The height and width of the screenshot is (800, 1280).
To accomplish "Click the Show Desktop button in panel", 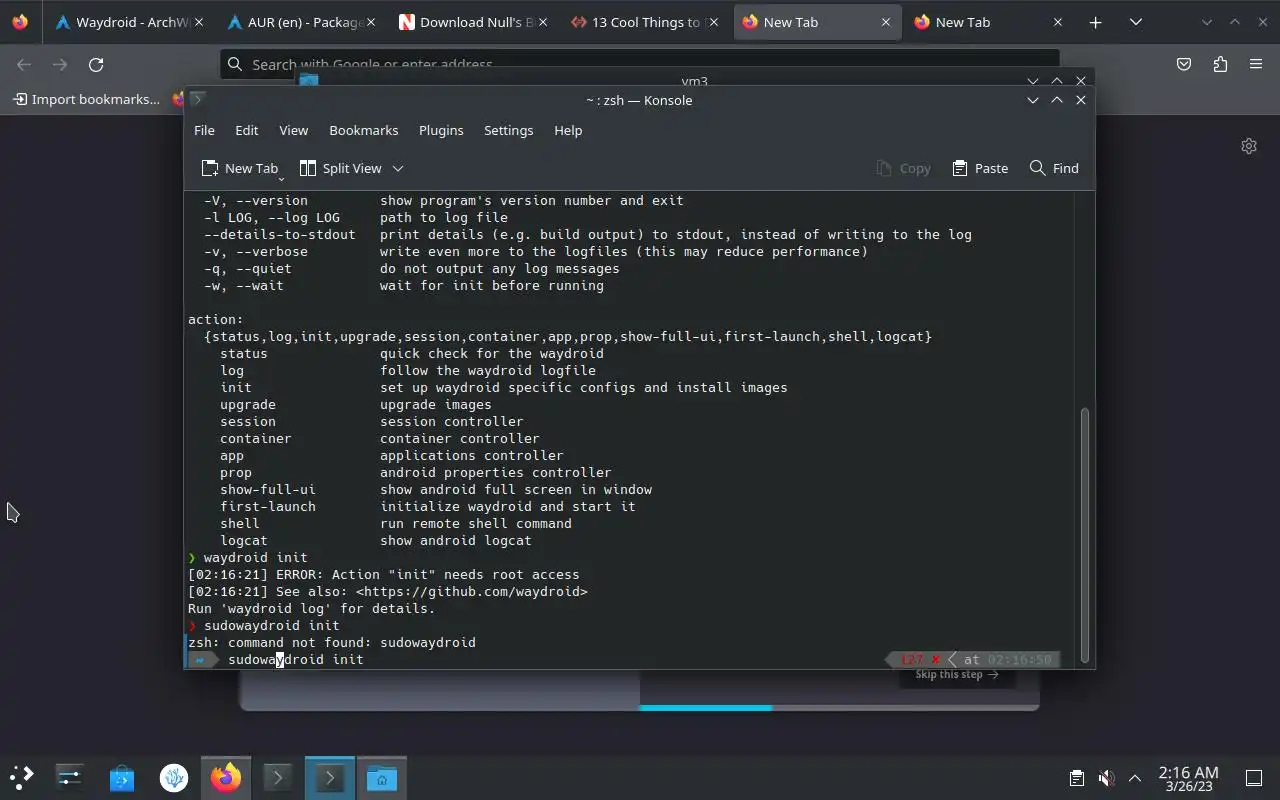I will [x=1254, y=778].
